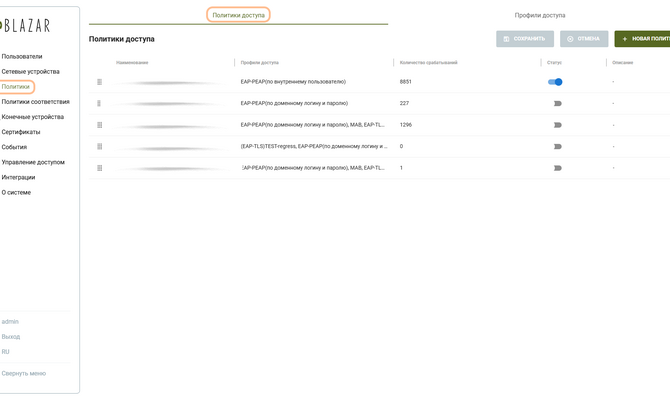Click the drag handle of the 1296 row
670x400 pixels.
click(x=100, y=125)
